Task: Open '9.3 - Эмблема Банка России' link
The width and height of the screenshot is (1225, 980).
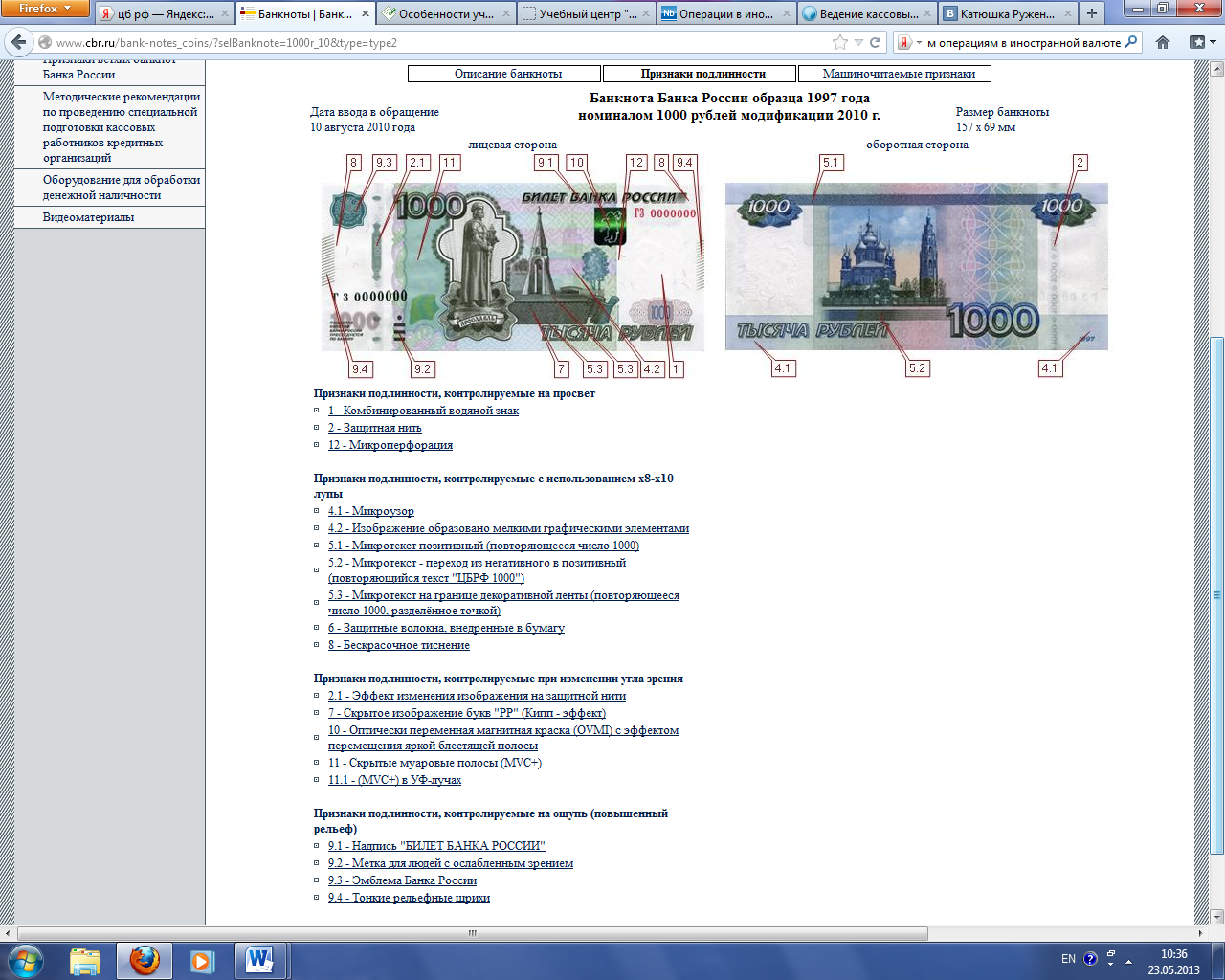Action: tap(402, 880)
